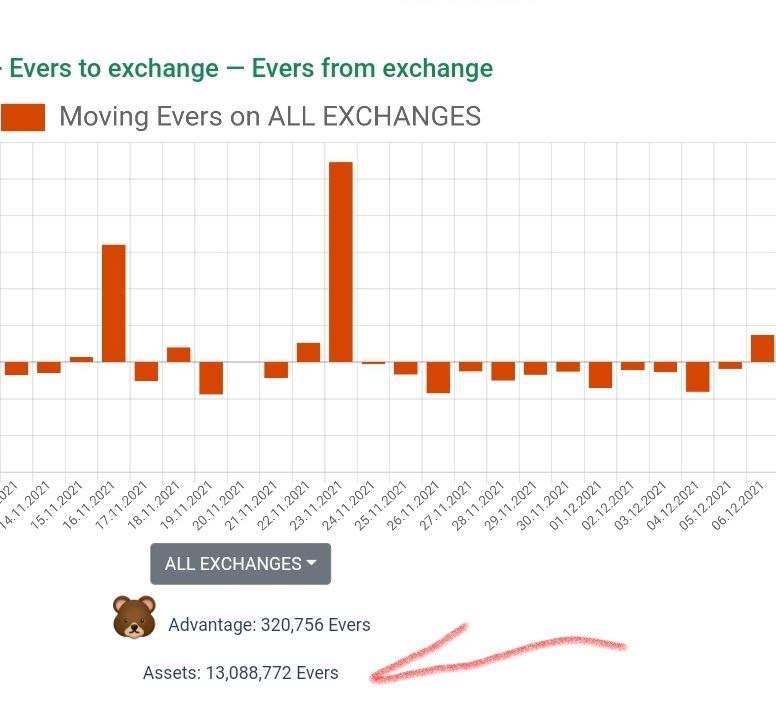The image size is (776, 713).
Task: Click the Advantage: 320,756 Evers text
Action: pos(269,625)
